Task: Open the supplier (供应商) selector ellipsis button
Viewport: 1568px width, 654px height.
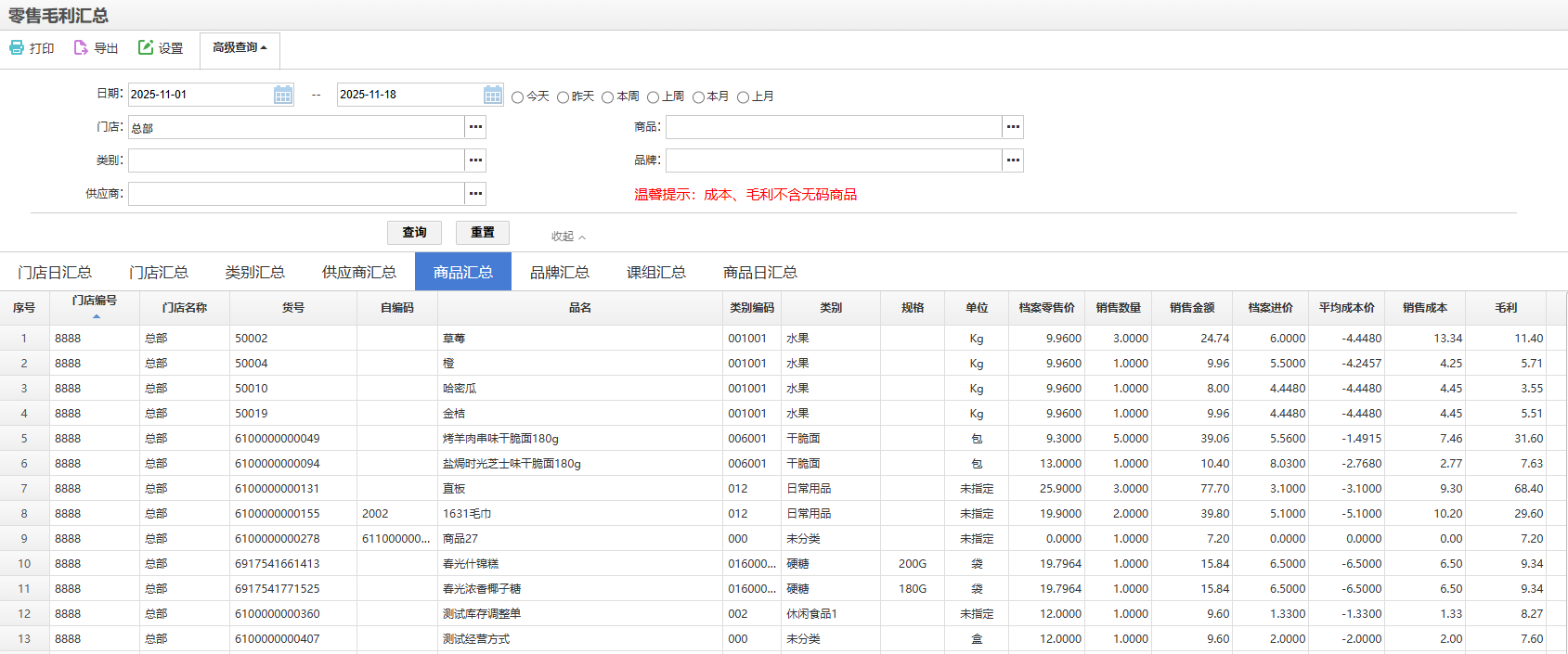Action: click(475, 194)
